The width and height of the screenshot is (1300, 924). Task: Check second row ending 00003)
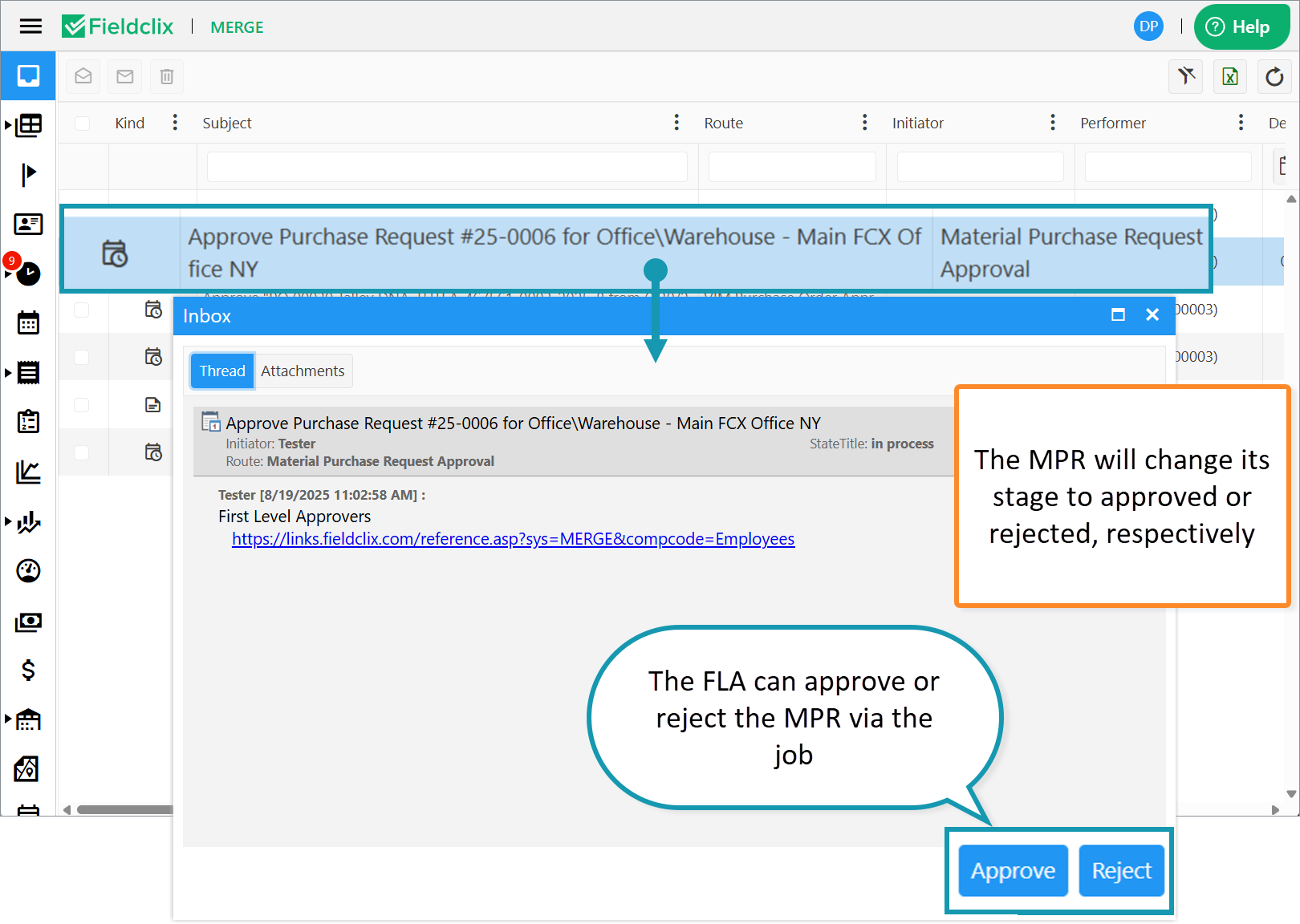(x=82, y=357)
